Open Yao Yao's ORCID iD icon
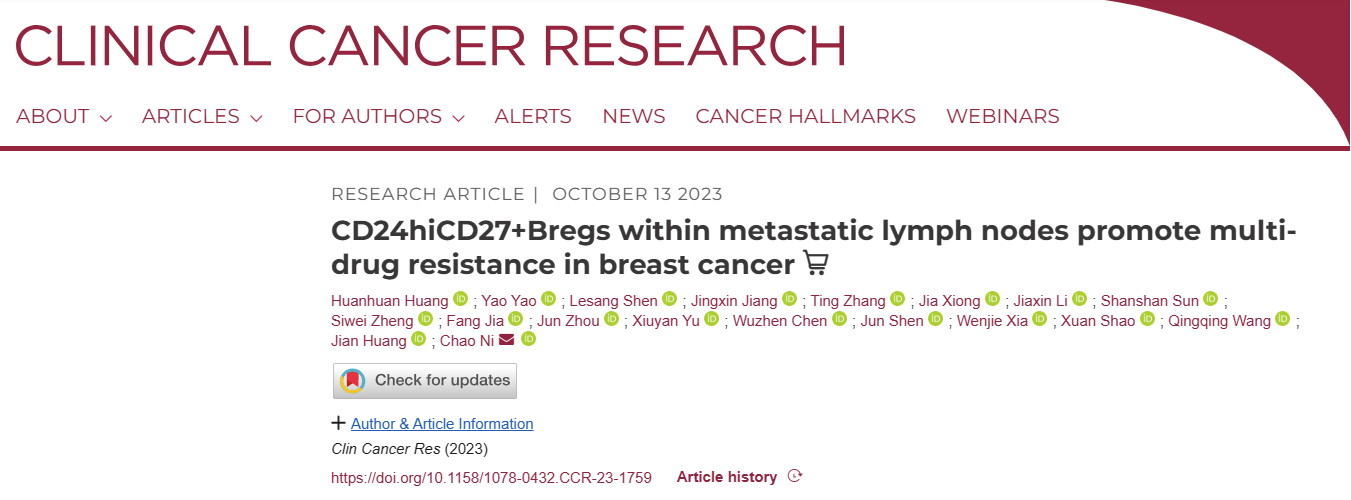Viewport: 1351px width, 500px height. [548, 299]
